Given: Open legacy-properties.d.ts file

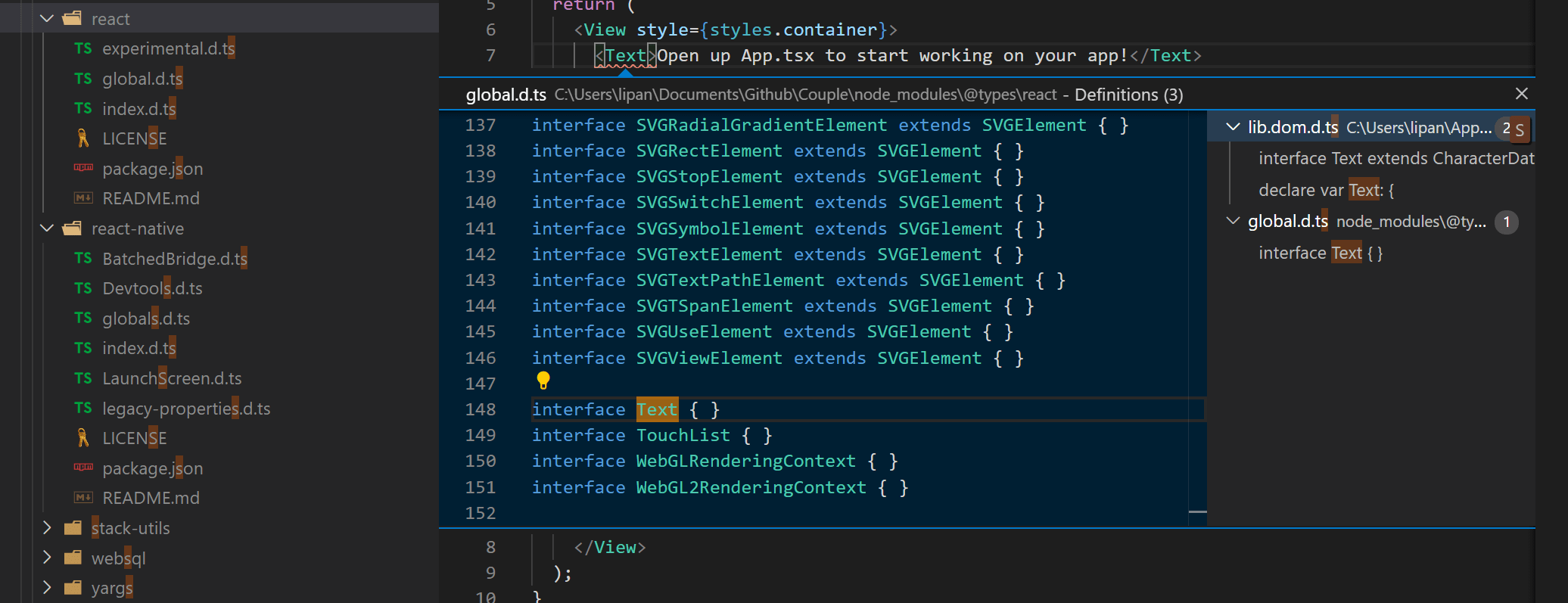Looking at the screenshot, I should coord(186,409).
